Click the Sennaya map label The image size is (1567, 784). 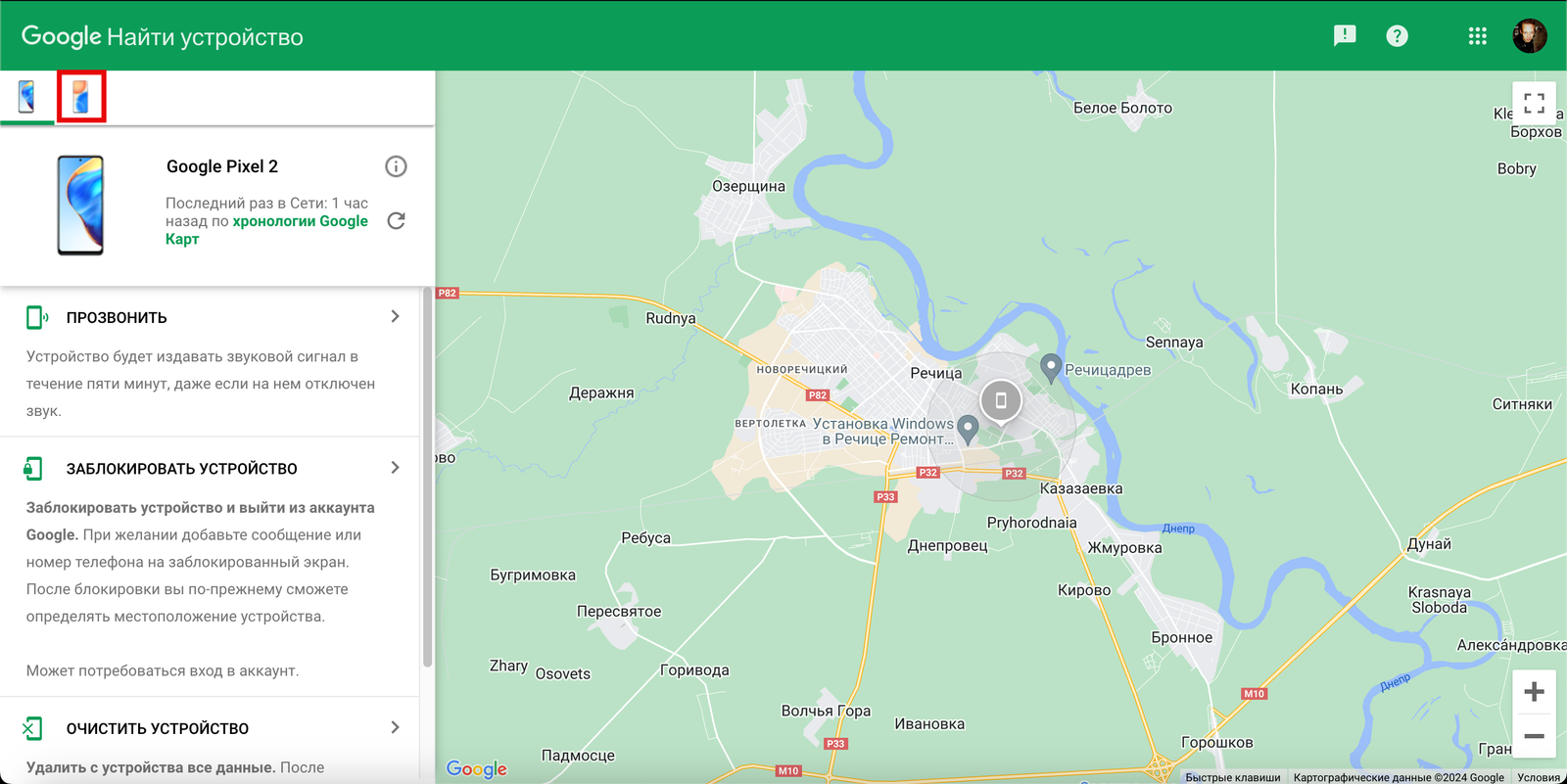(x=1174, y=342)
